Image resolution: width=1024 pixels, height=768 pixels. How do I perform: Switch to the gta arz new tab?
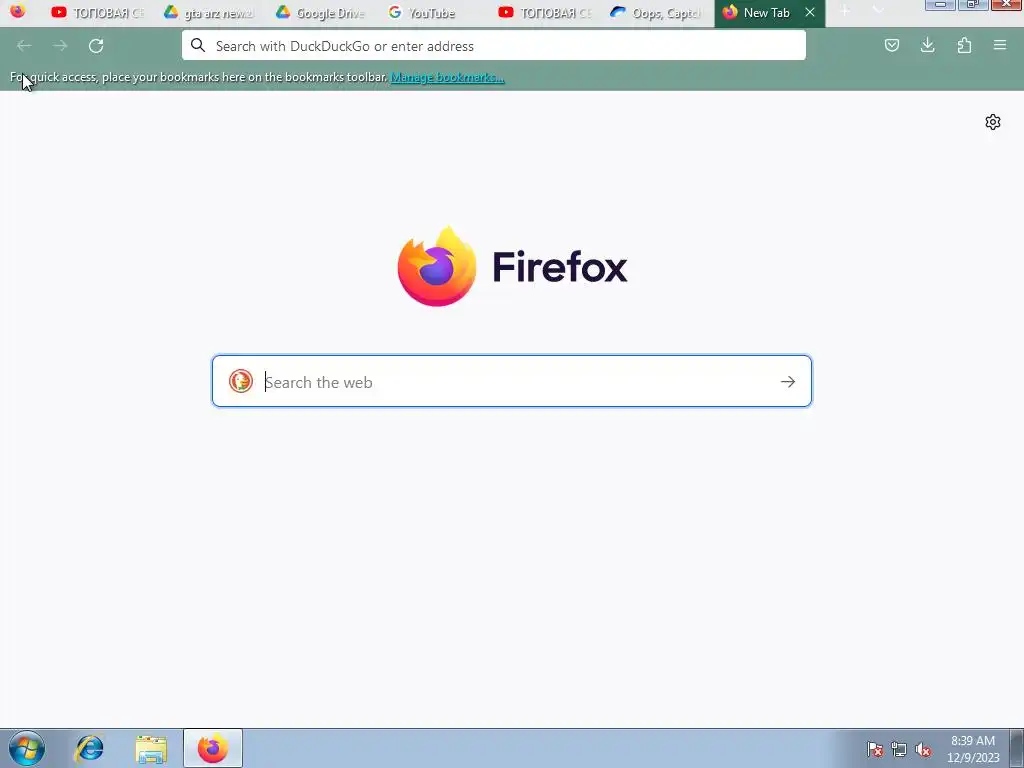click(209, 12)
